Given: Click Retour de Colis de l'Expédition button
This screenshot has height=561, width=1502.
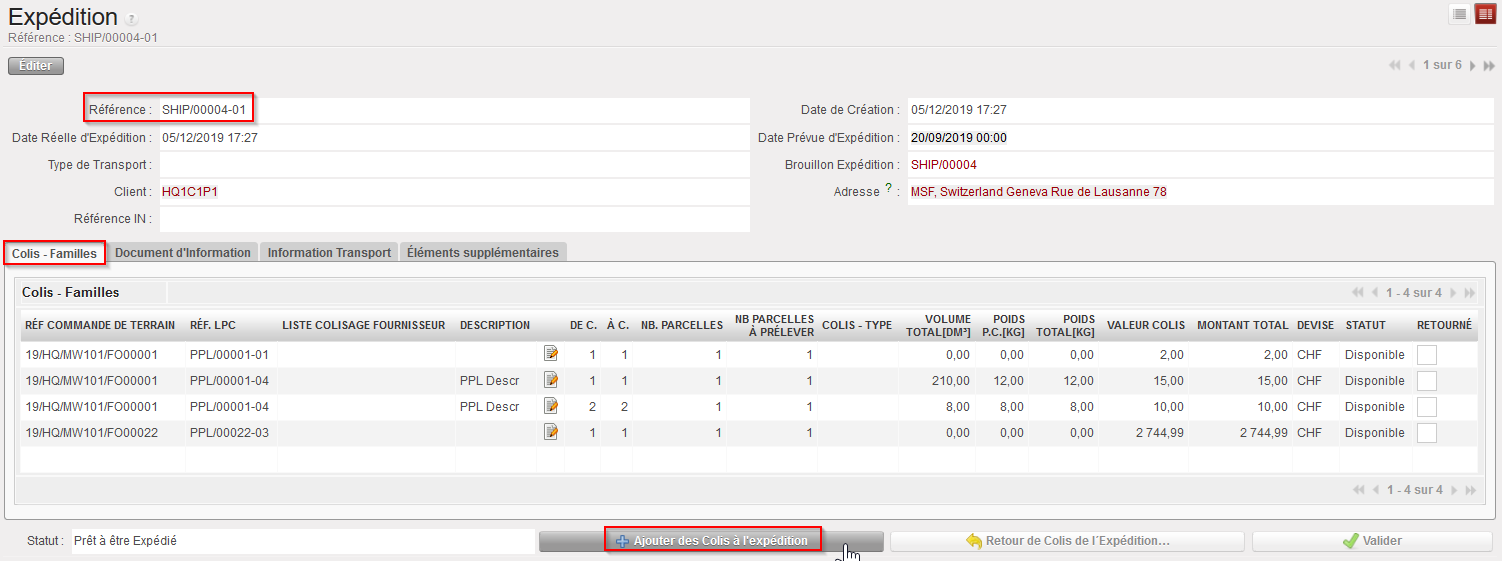Looking at the screenshot, I should tap(1067, 541).
